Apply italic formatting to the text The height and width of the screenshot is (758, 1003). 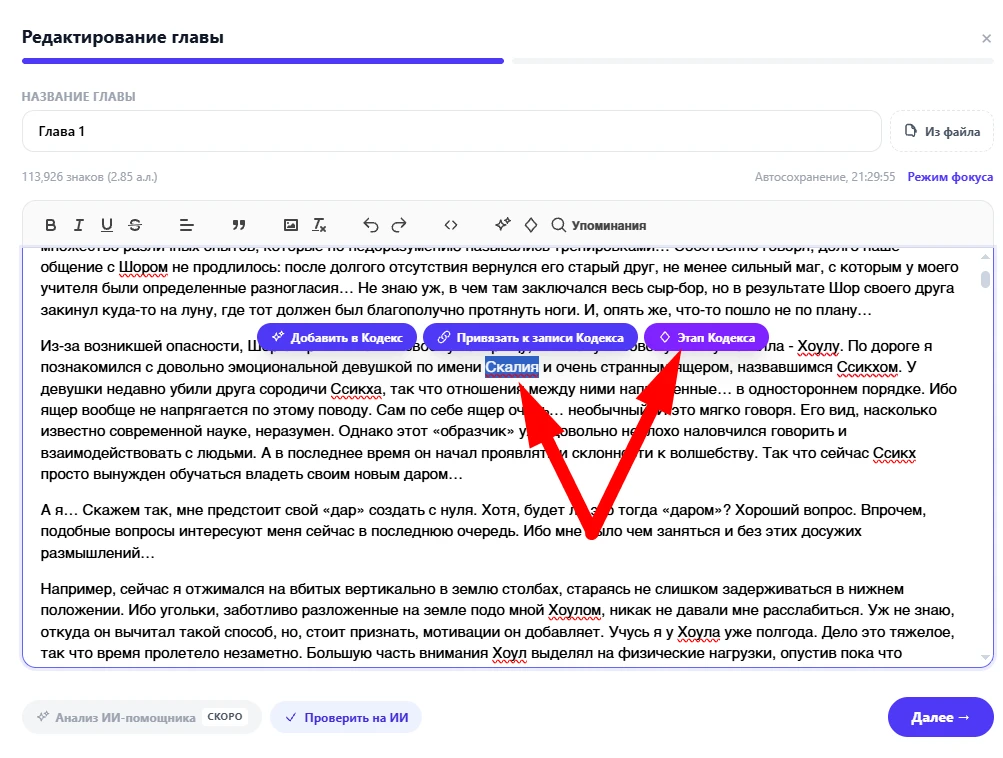pyautogui.click(x=79, y=225)
